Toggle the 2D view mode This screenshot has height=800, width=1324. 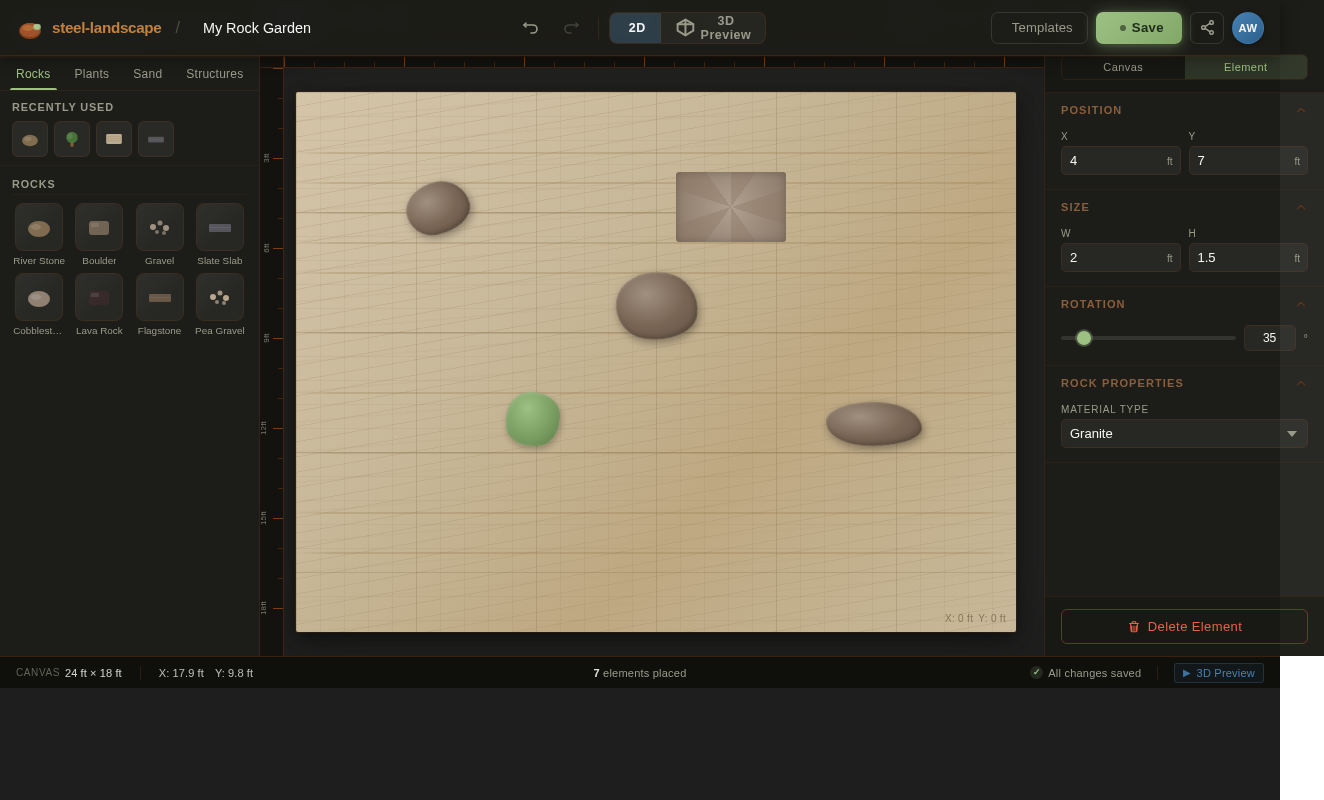[x=635, y=28]
